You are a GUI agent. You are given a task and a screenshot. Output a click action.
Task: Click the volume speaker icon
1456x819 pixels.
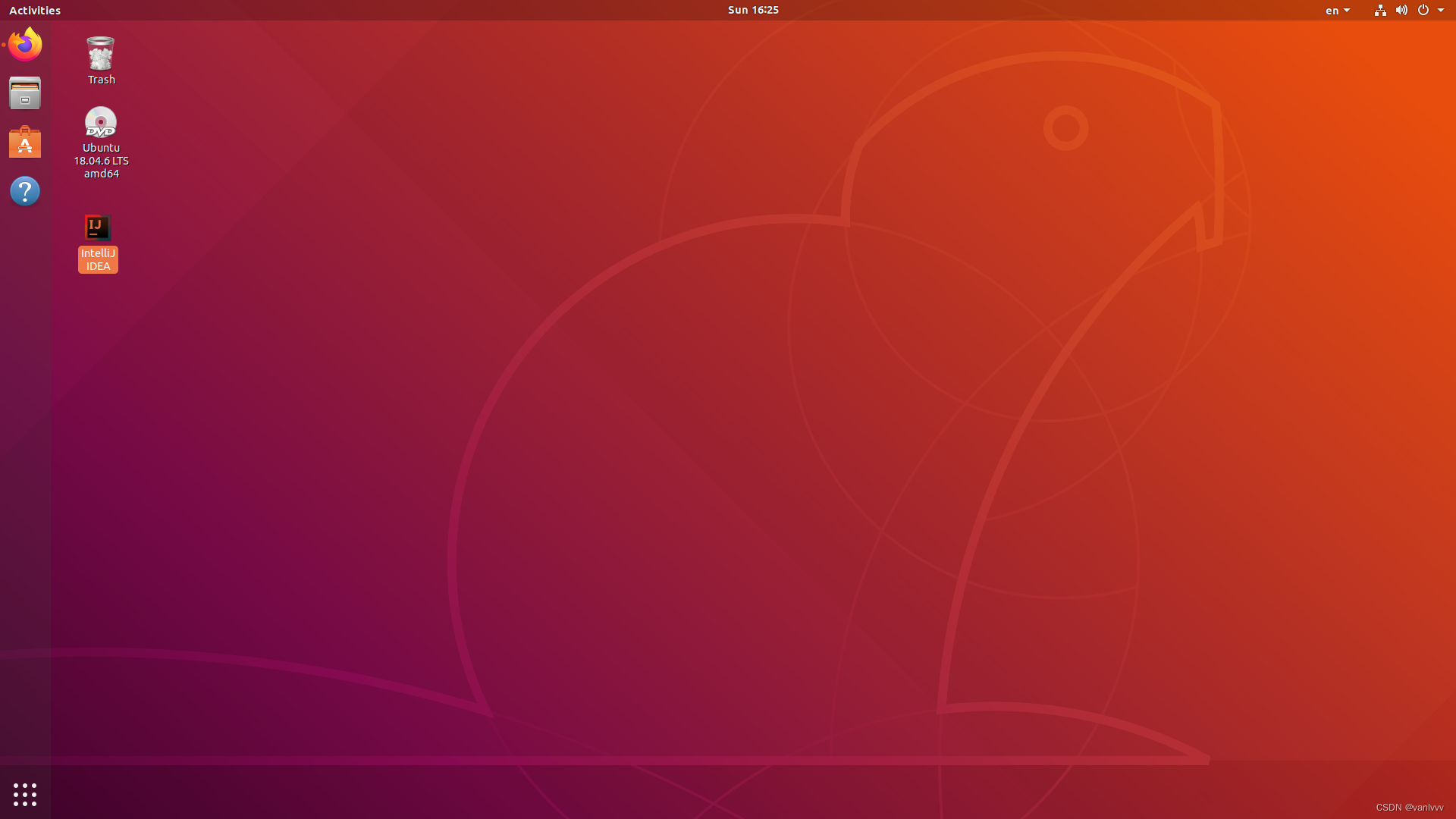(1401, 10)
